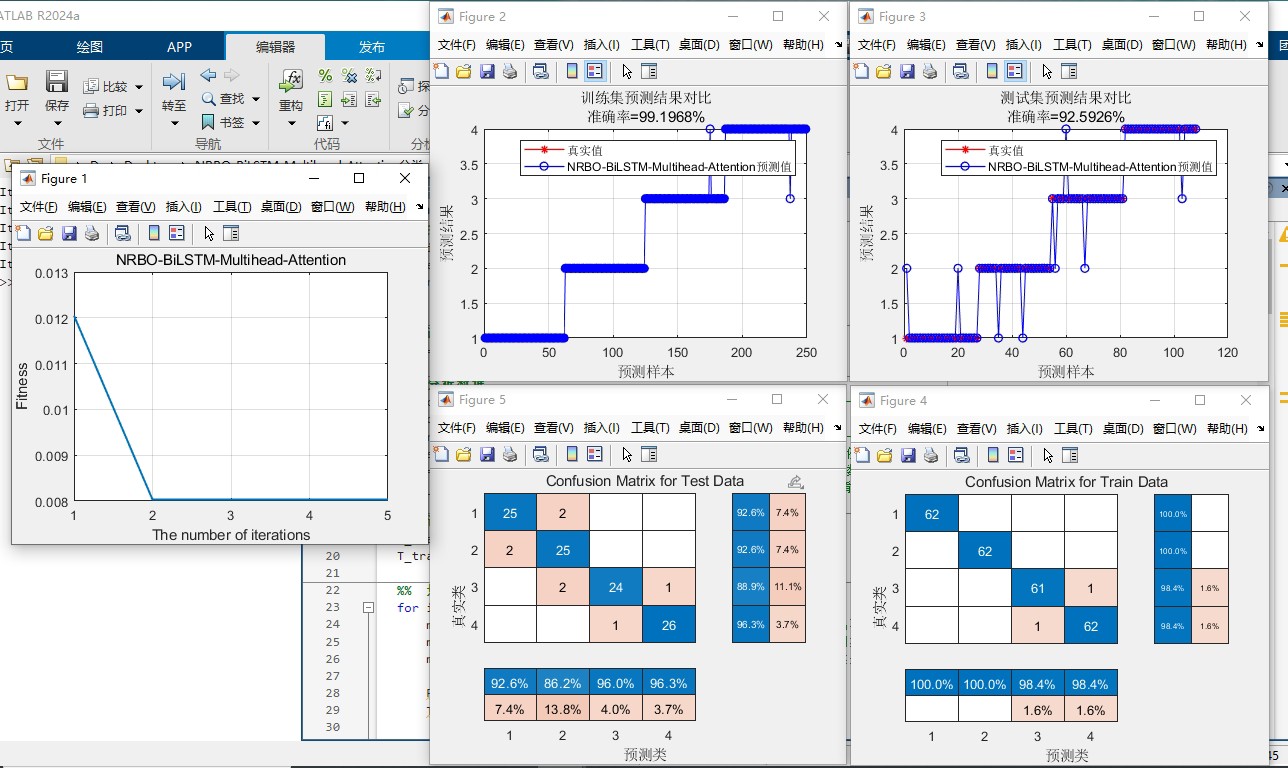Screen dimensions: 1288x768
Task: Open Property Inspector in Figure 3 toolbar
Action: click(x=1069, y=71)
